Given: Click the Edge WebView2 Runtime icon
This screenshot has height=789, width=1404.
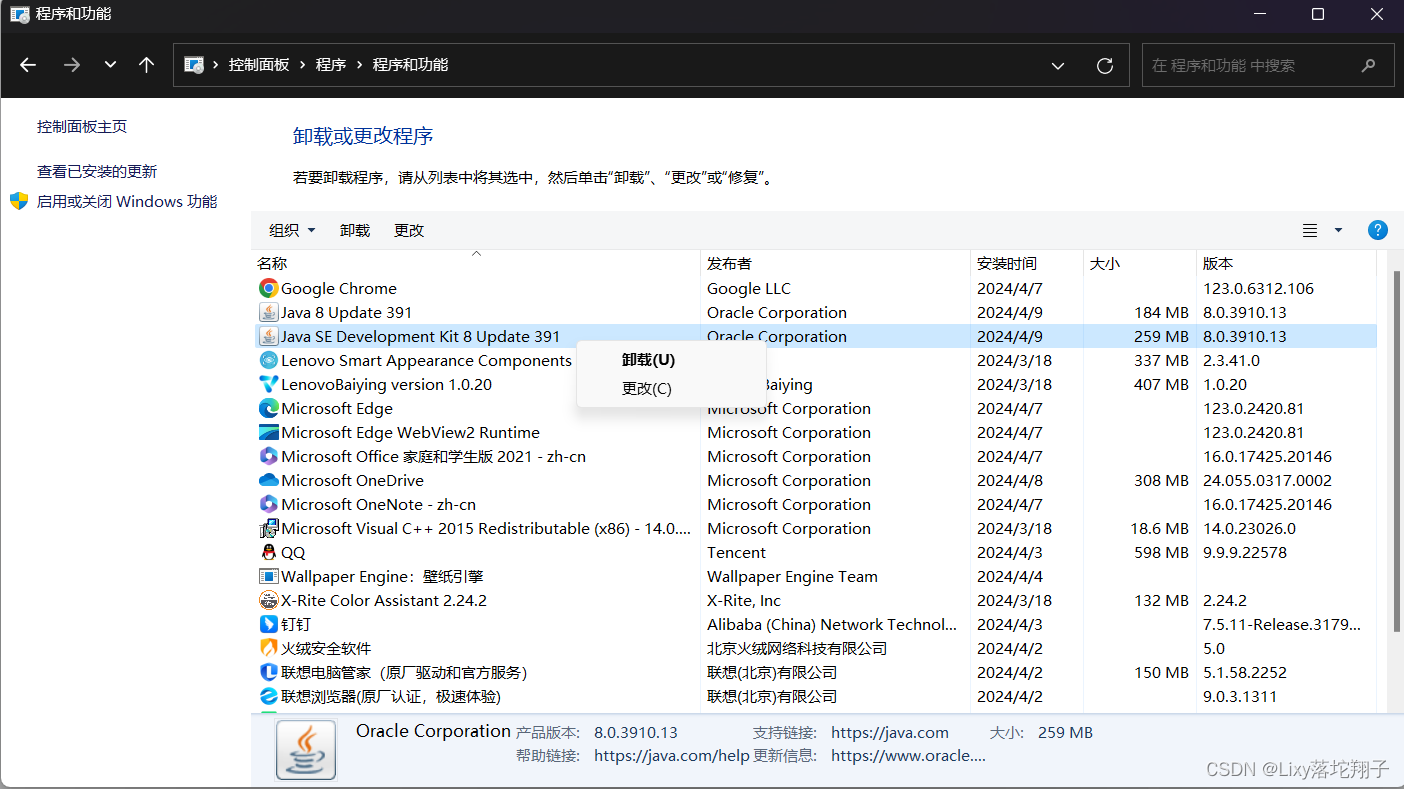Looking at the screenshot, I should pyautogui.click(x=268, y=432).
